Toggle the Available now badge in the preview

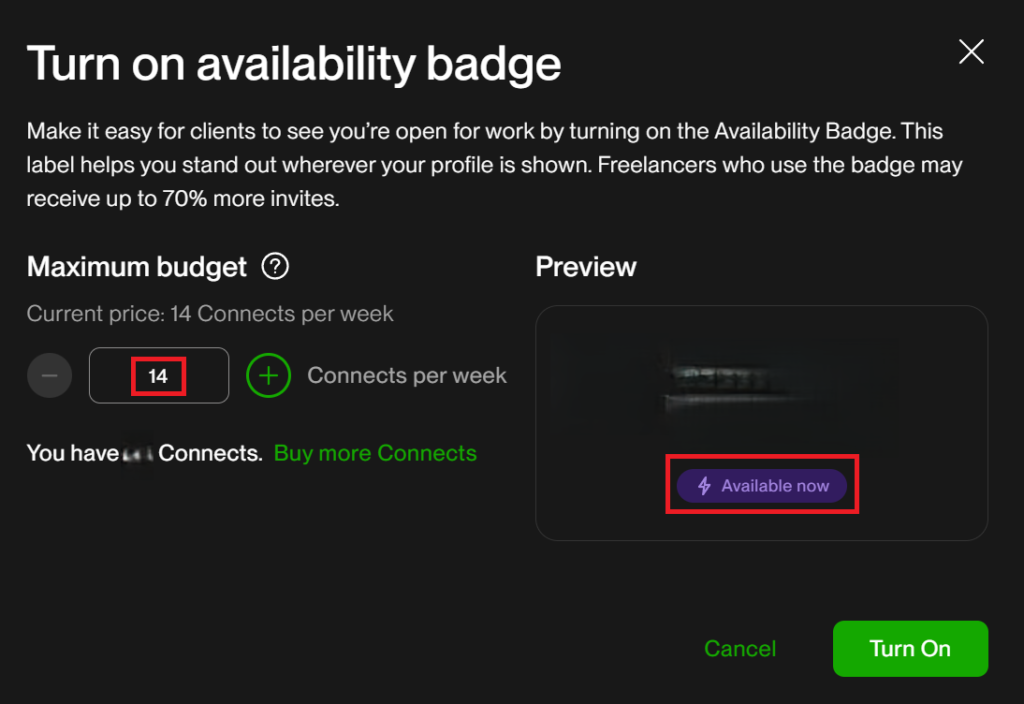pos(762,485)
